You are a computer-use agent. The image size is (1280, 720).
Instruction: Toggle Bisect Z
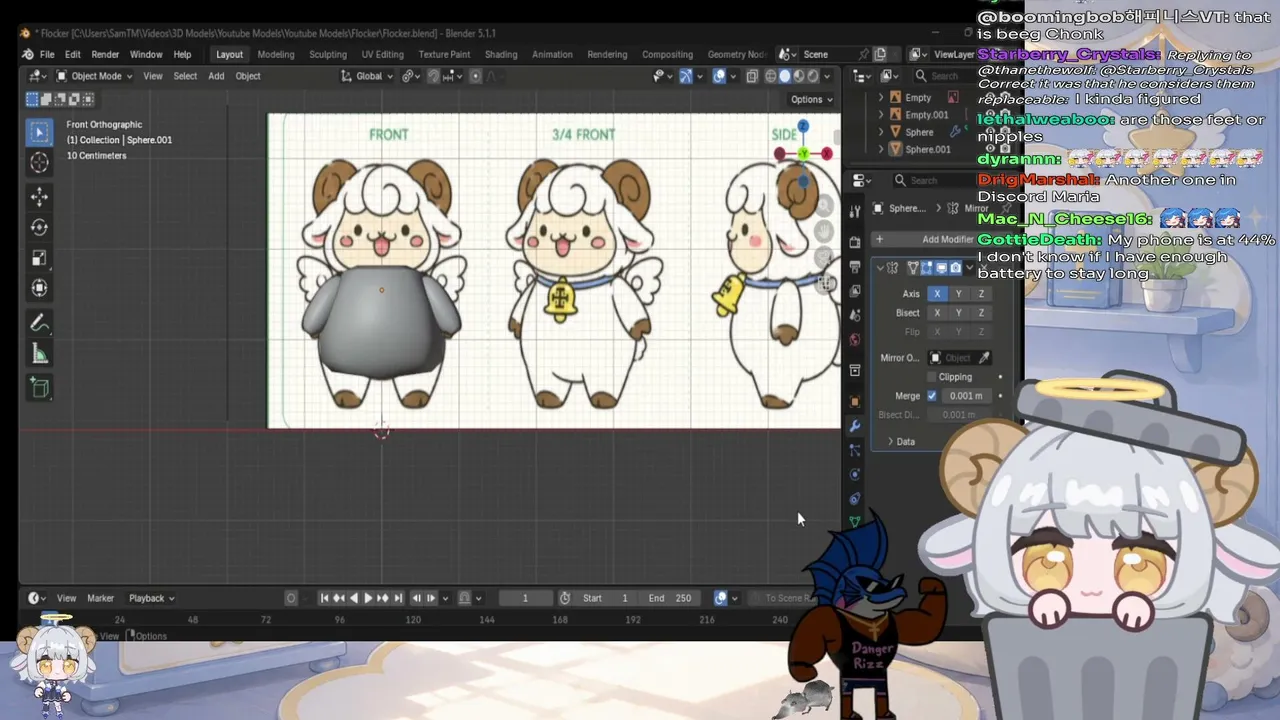981,313
